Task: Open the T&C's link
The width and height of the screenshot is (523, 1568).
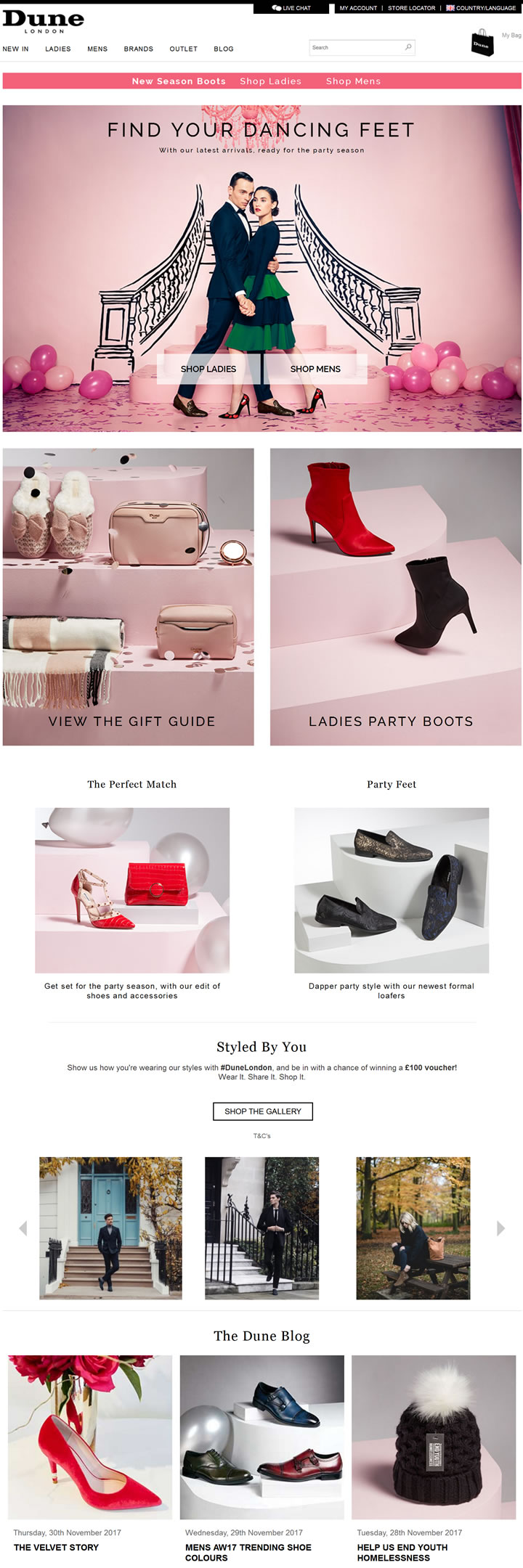Action: [x=261, y=1135]
